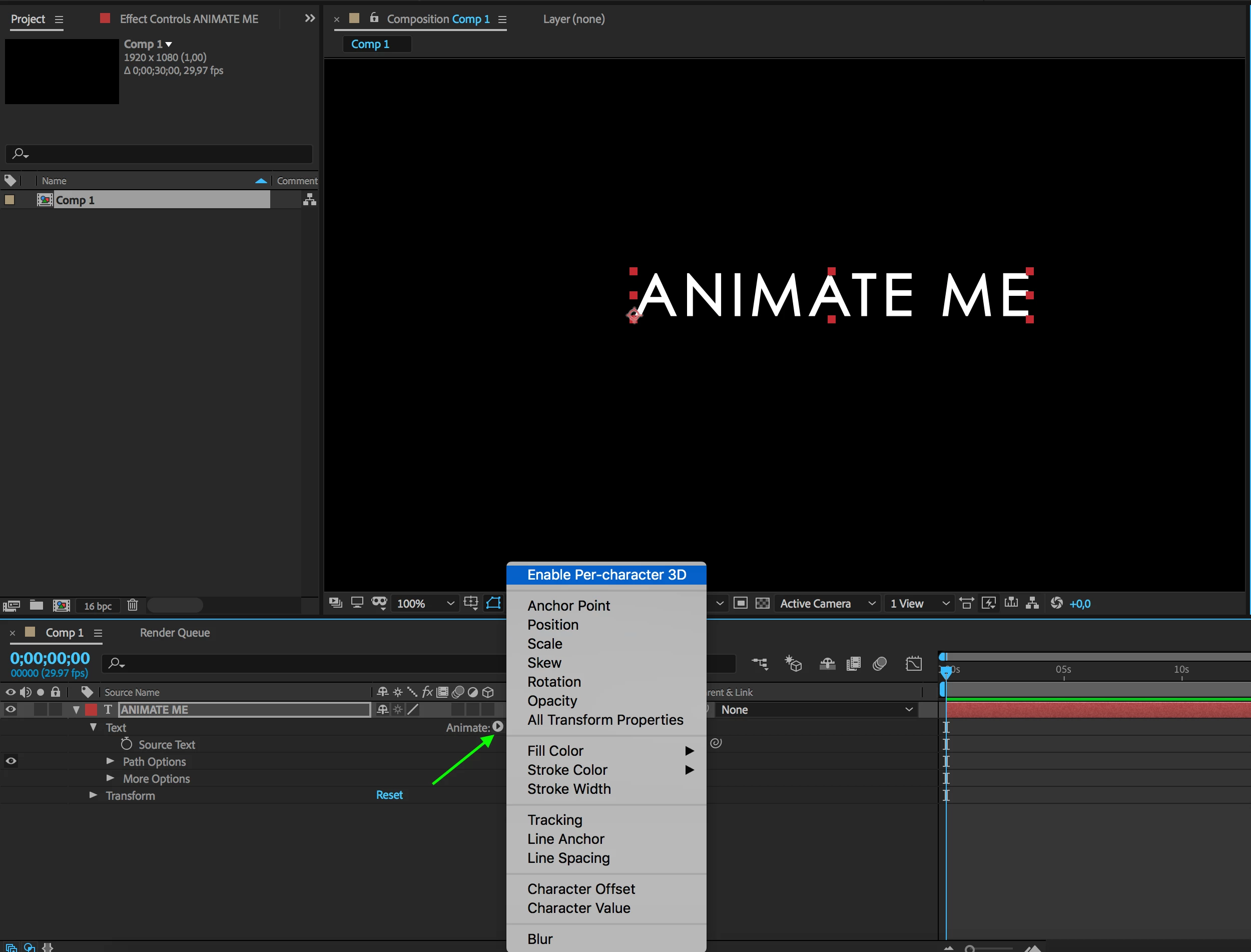The height and width of the screenshot is (952, 1251).
Task: Select Enable Per-character 3D menu item
Action: [x=606, y=575]
